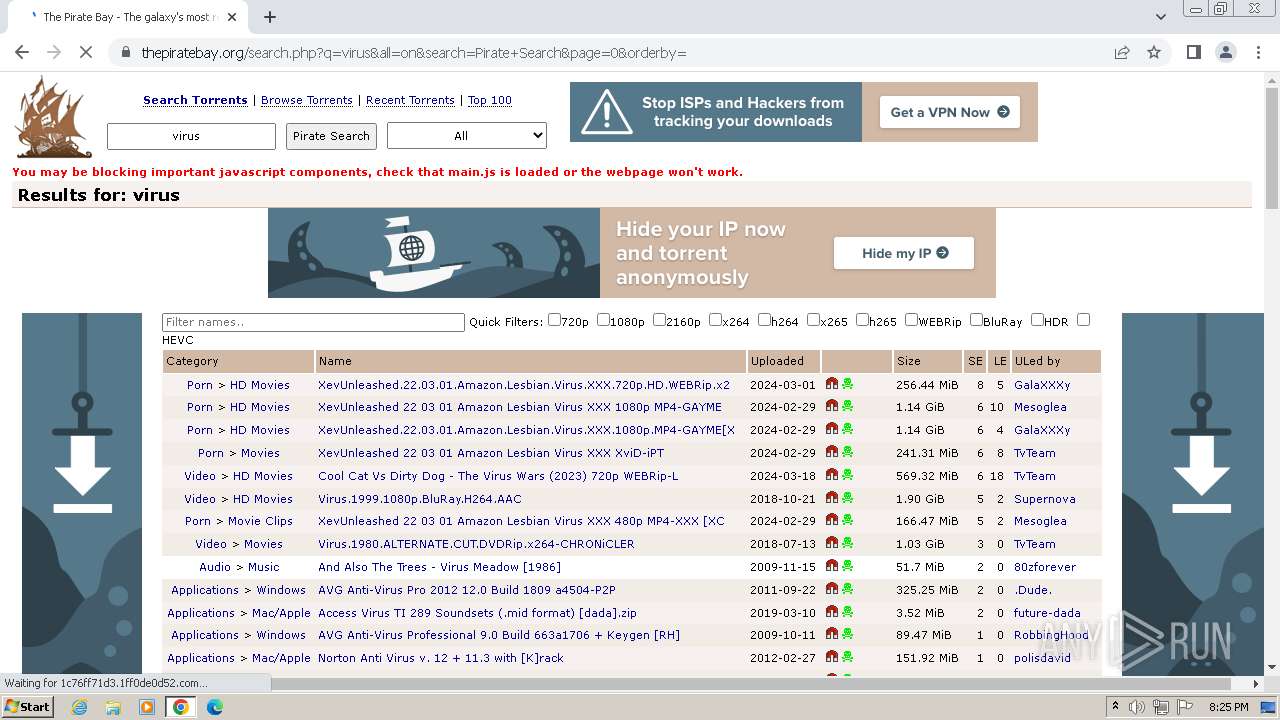
Task: Open a new tab with the plus icon
Action: pos(270,17)
